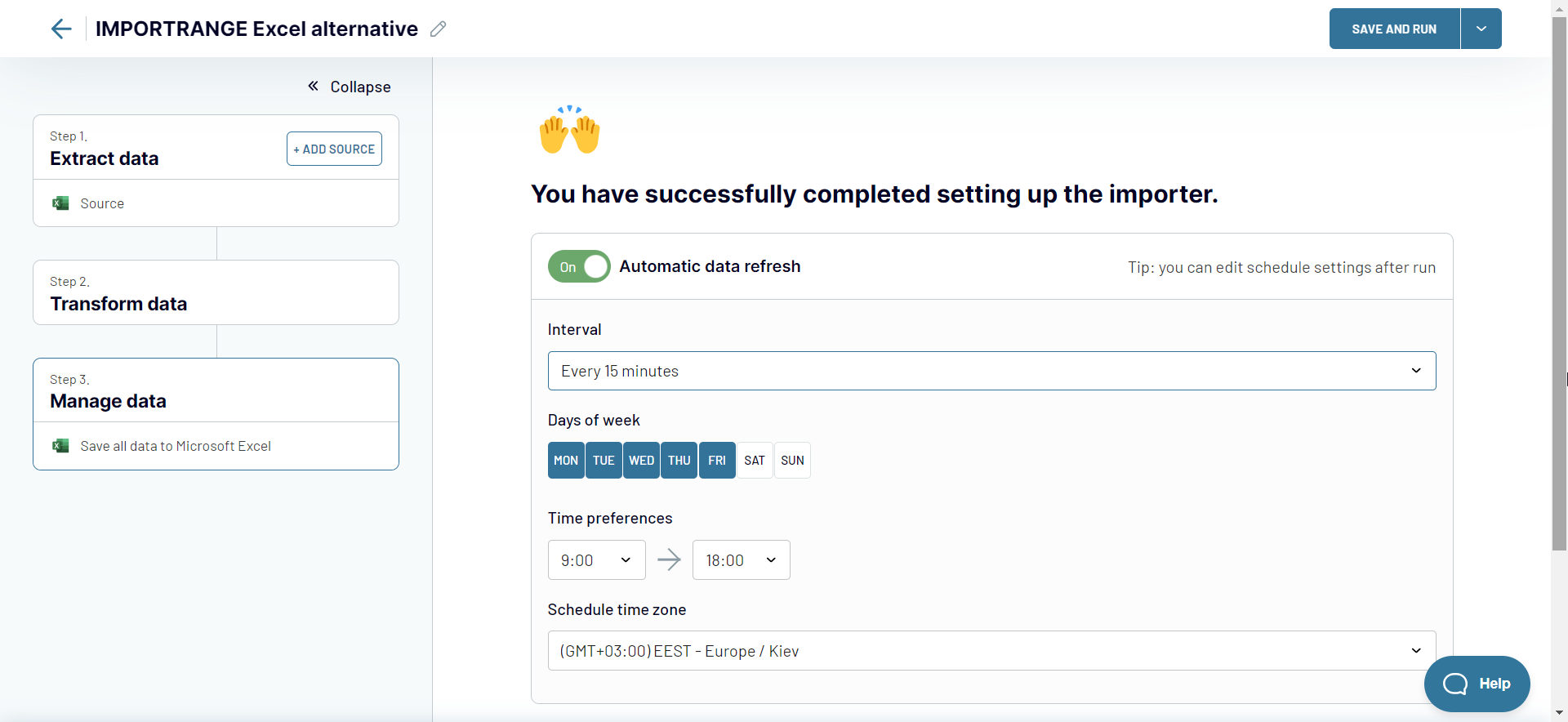The image size is (1568, 722).
Task: Click the Excel icon in Manage data
Action: [60, 446]
